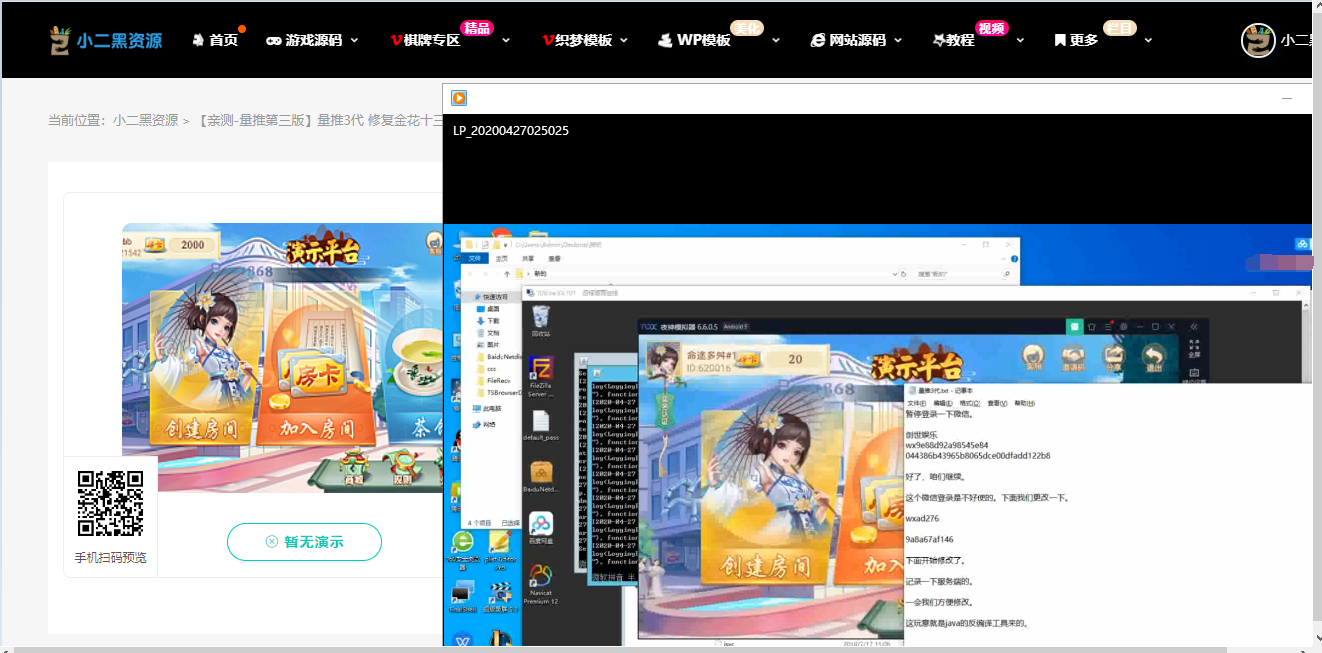Open the user avatar in the header

pyautogui.click(x=1258, y=40)
